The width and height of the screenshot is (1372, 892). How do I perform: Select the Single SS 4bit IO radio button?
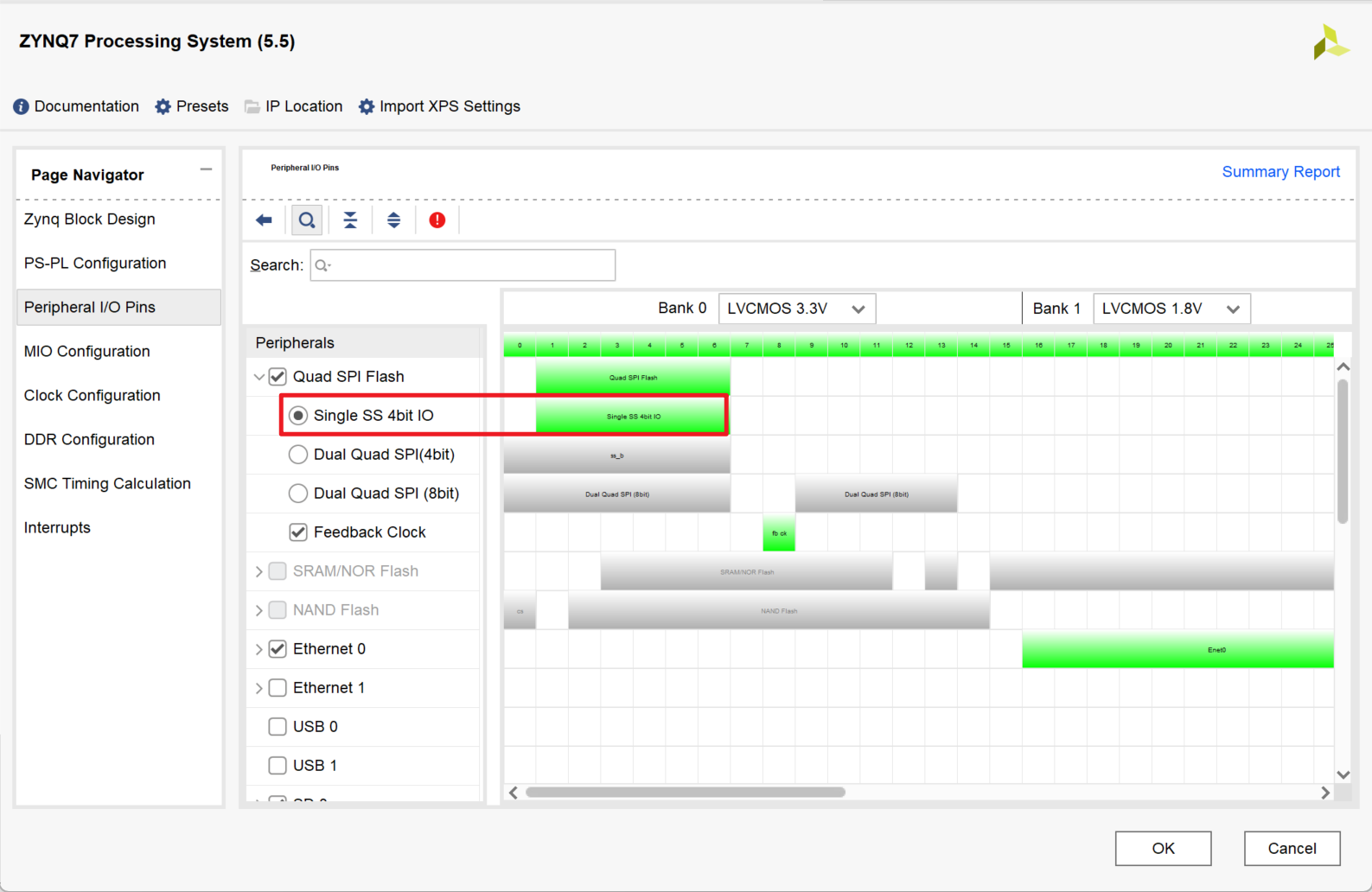coord(298,416)
